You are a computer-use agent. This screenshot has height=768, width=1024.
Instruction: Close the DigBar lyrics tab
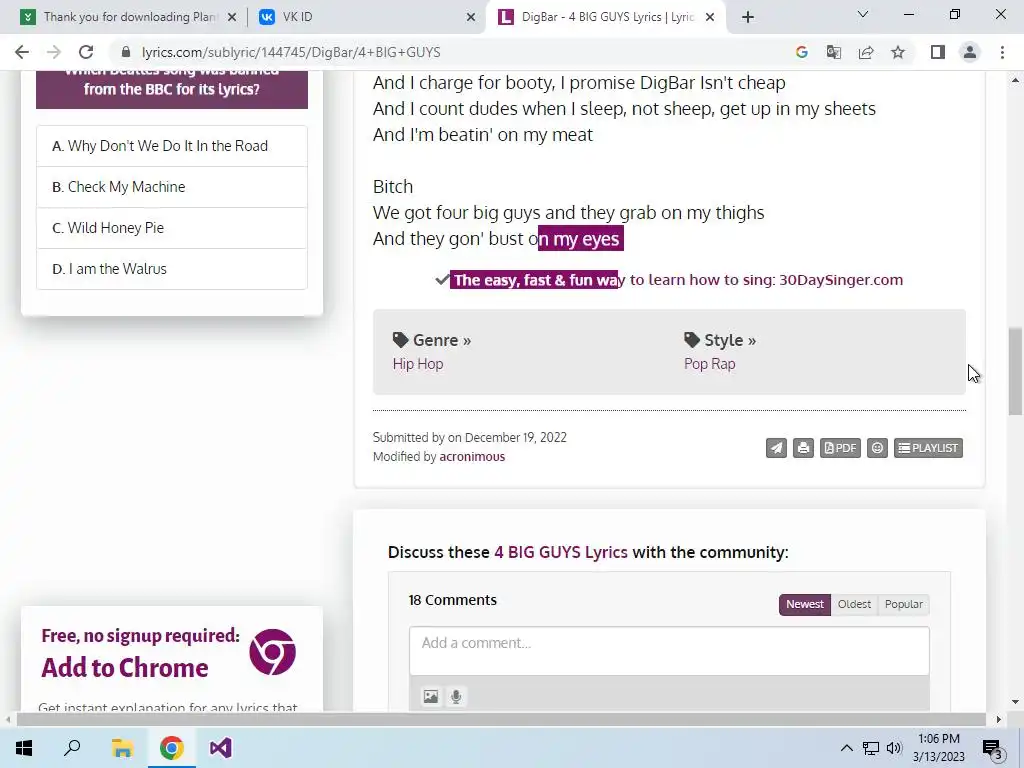coord(711,17)
